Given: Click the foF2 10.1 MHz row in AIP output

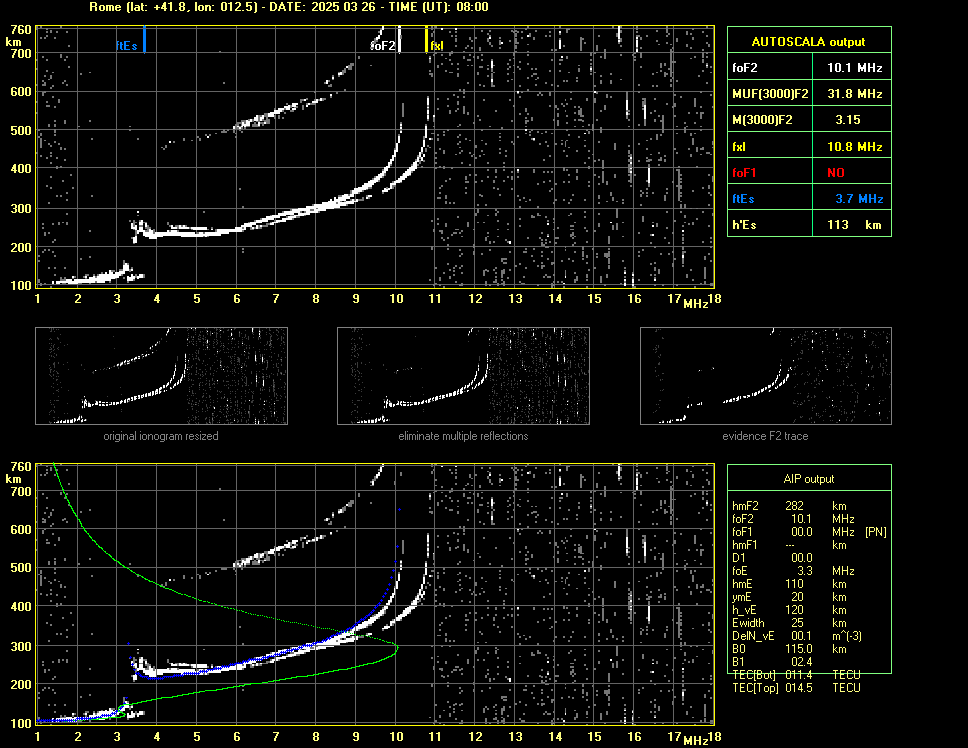Looking at the screenshot, I should (x=793, y=519).
